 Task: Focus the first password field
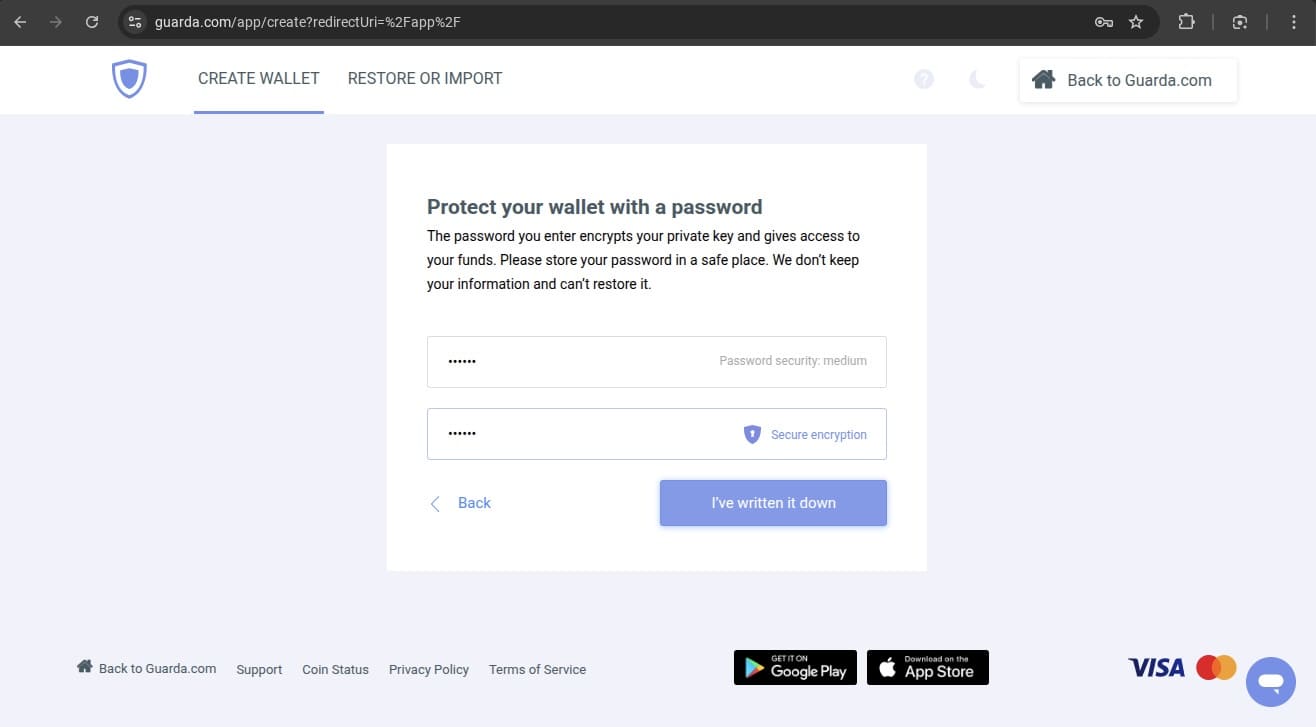pyautogui.click(x=657, y=361)
